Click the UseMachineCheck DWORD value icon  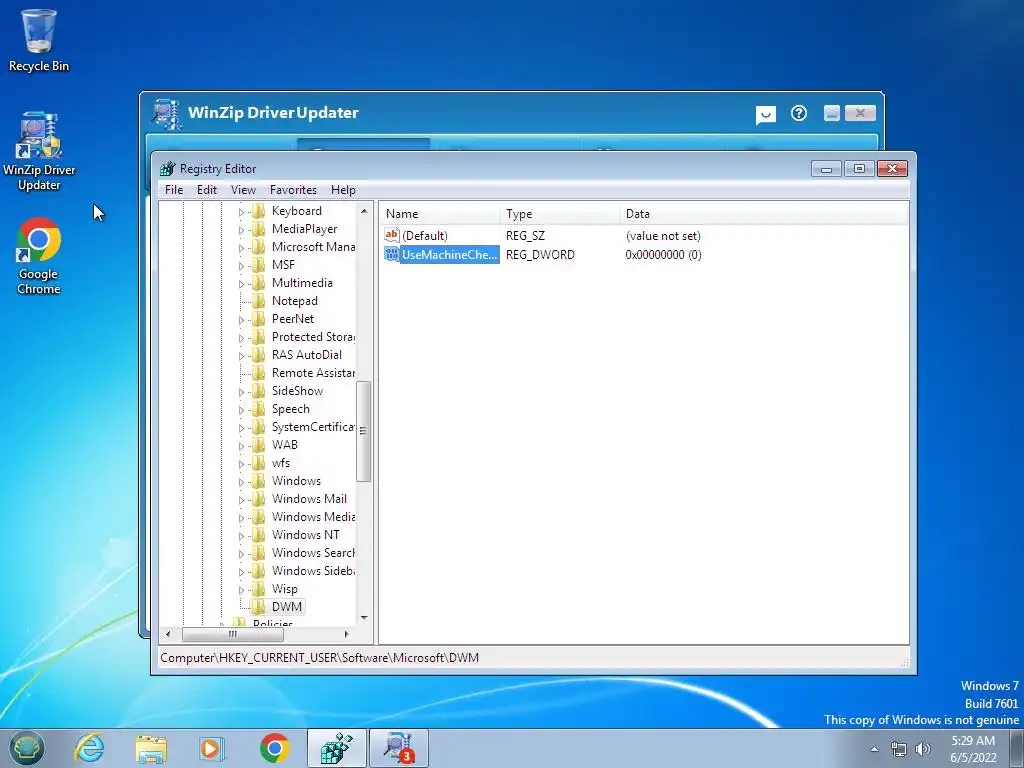click(392, 255)
